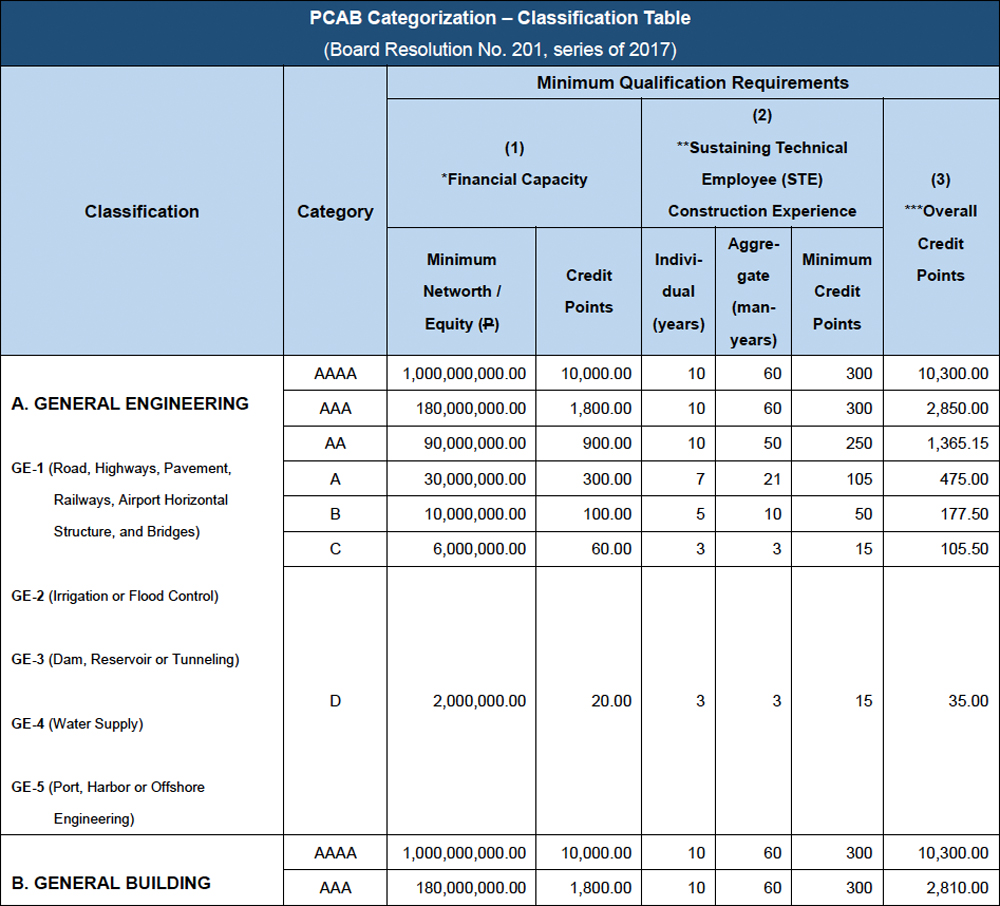Select 'Credit Points' subheader under Financial Capacity
This screenshot has width=1000, height=906.
tap(589, 291)
